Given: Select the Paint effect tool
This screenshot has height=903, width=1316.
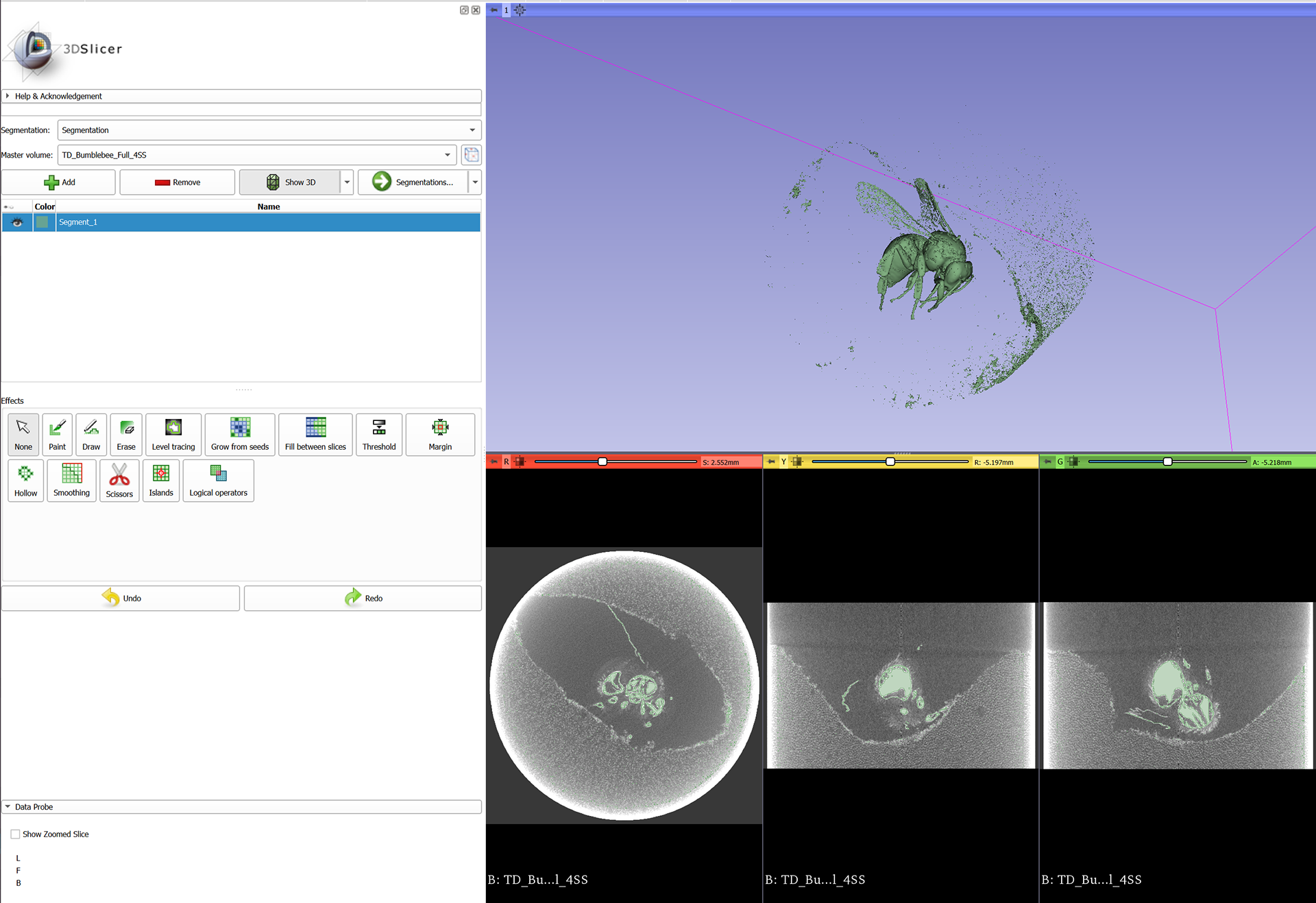Looking at the screenshot, I should [57, 434].
